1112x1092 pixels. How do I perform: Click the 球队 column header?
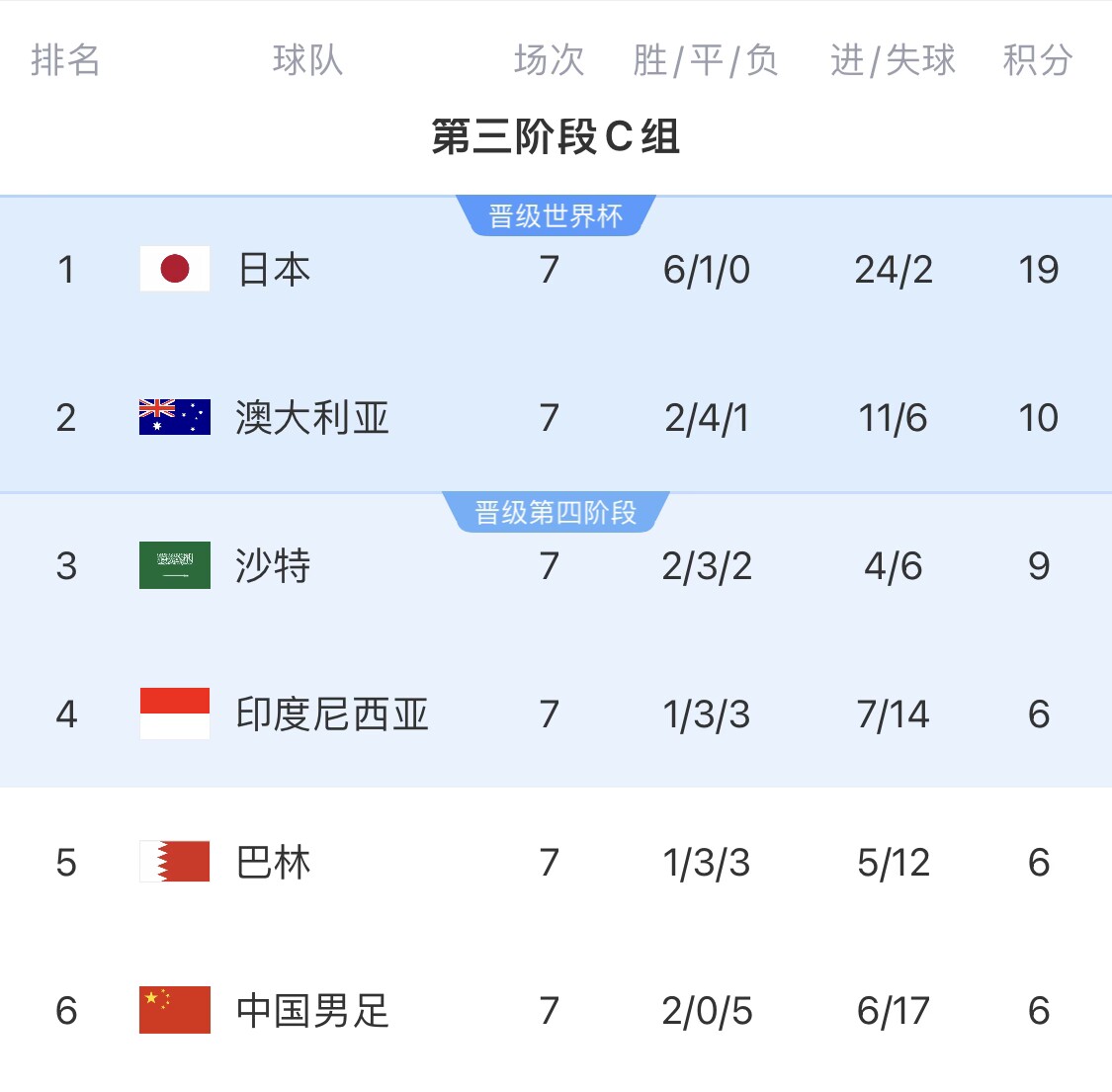tap(307, 60)
